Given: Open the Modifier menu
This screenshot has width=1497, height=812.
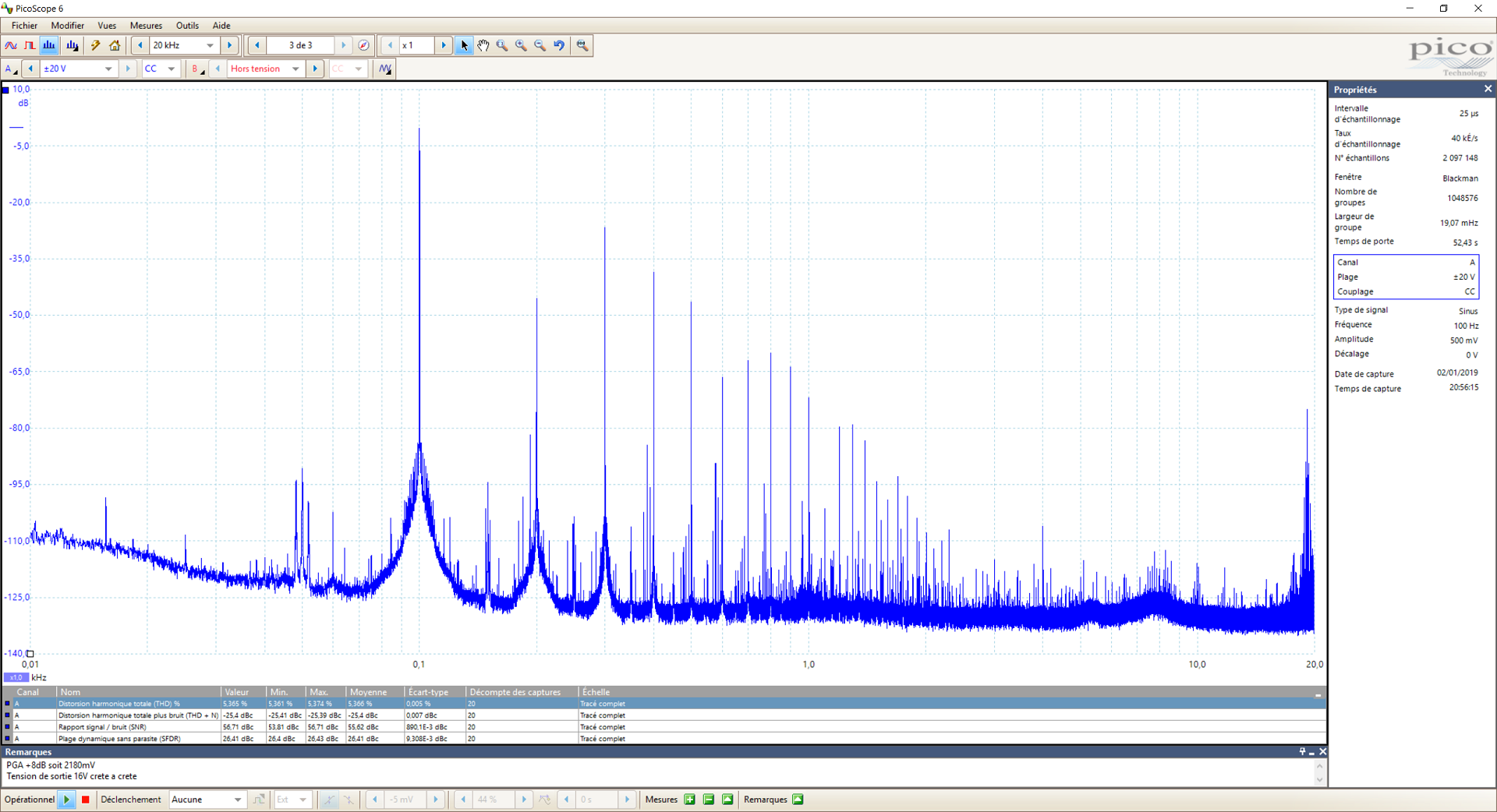Looking at the screenshot, I should [x=68, y=26].
